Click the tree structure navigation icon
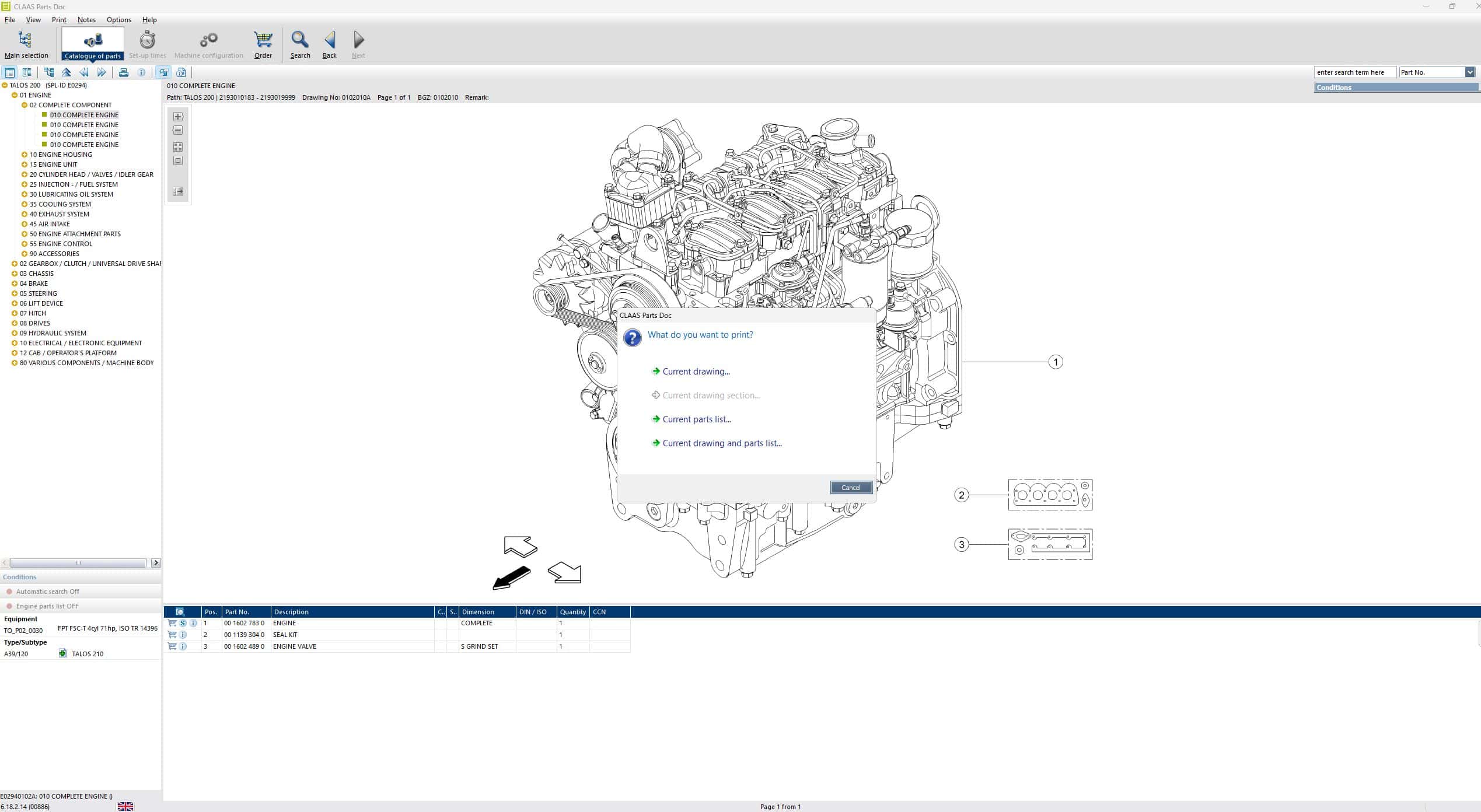 click(49, 72)
